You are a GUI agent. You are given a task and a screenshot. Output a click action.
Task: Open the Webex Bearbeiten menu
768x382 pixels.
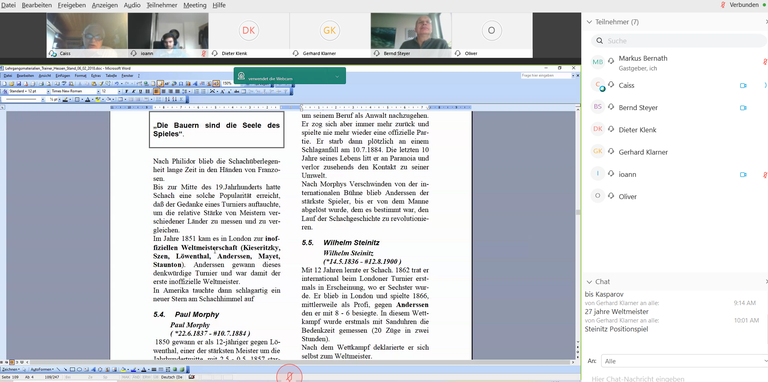(x=37, y=5)
